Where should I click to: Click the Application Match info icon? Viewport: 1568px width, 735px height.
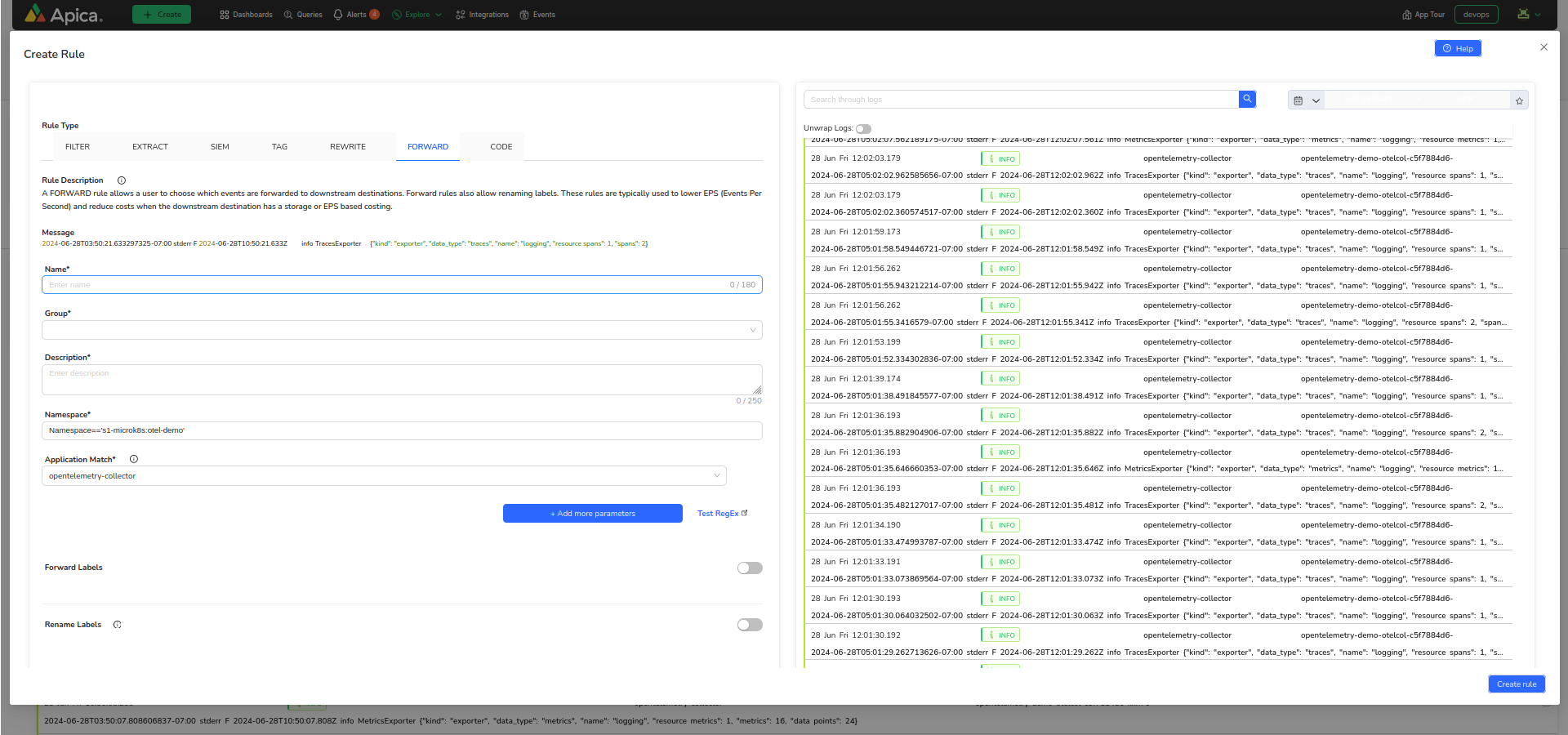(x=134, y=459)
